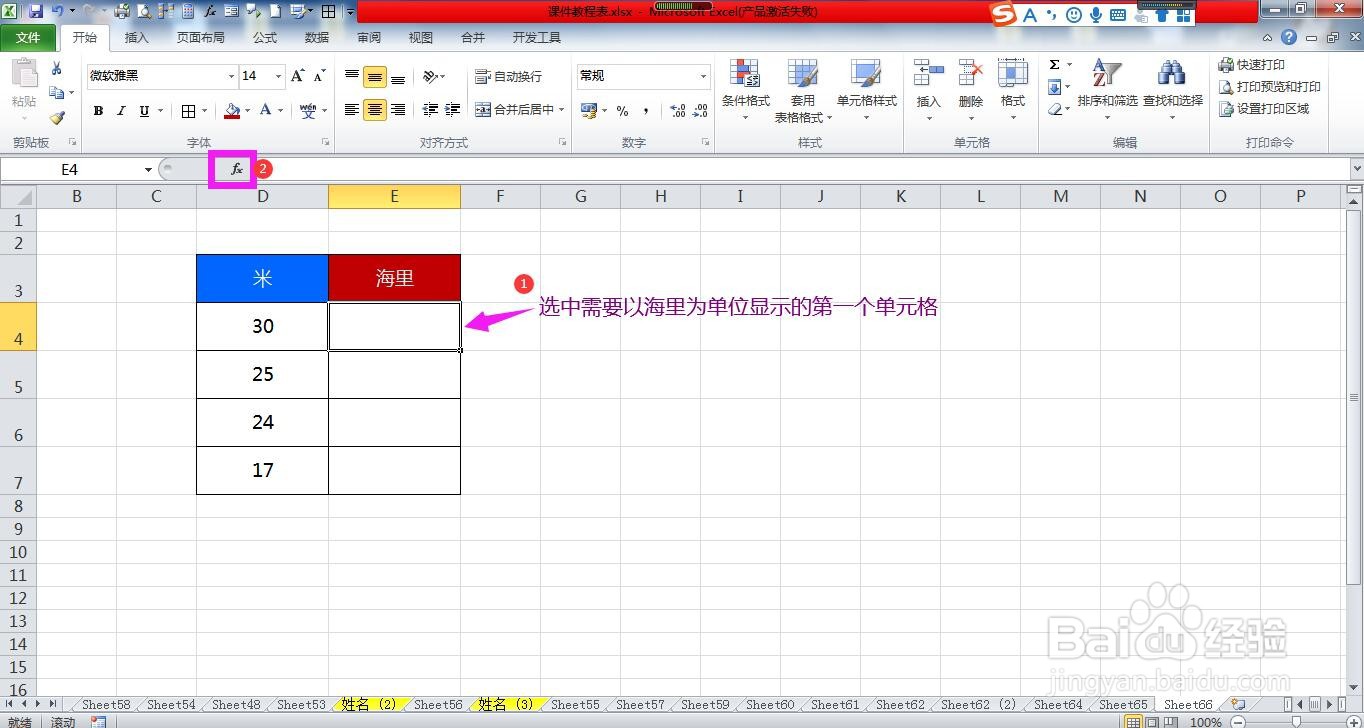Screen dimensions: 1364x728
Task: Click the AutoSum sigma icon
Action: click(x=1054, y=65)
